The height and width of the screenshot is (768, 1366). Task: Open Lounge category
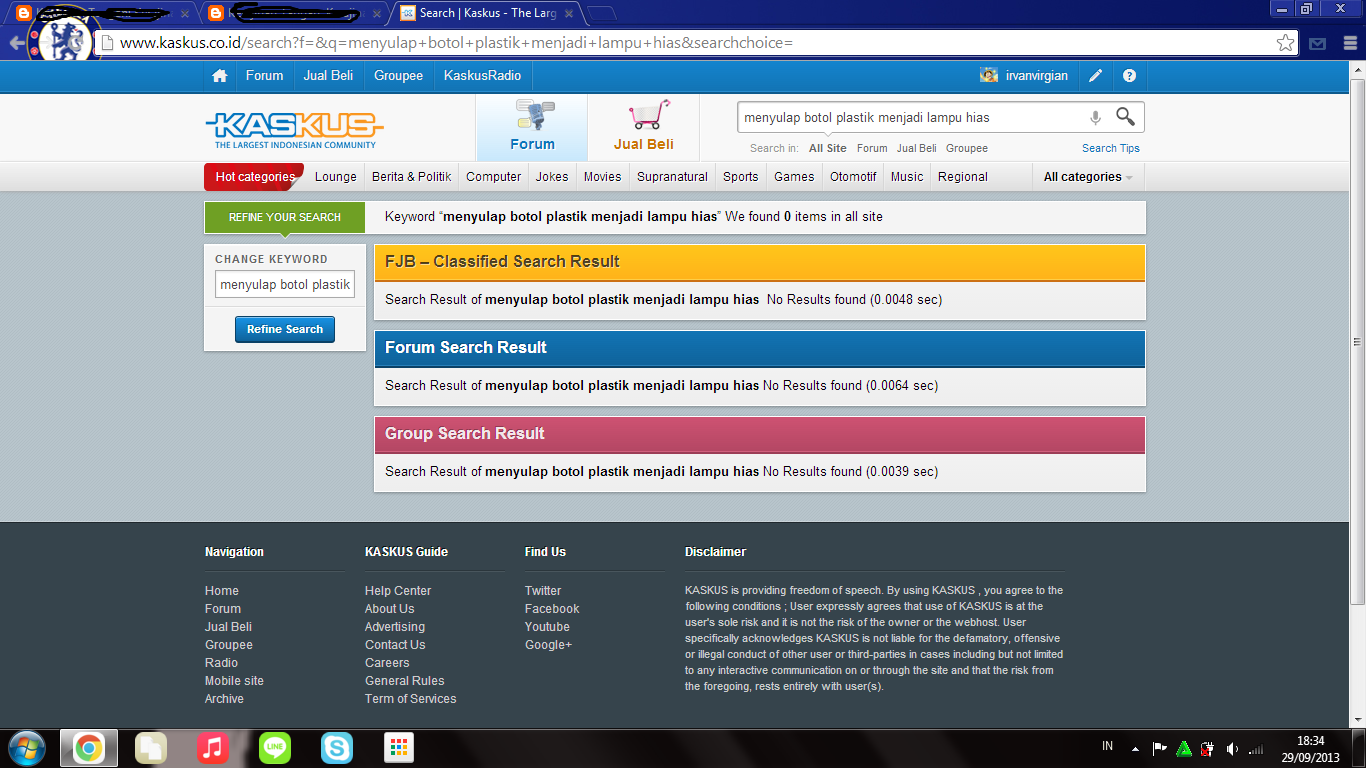(x=336, y=177)
